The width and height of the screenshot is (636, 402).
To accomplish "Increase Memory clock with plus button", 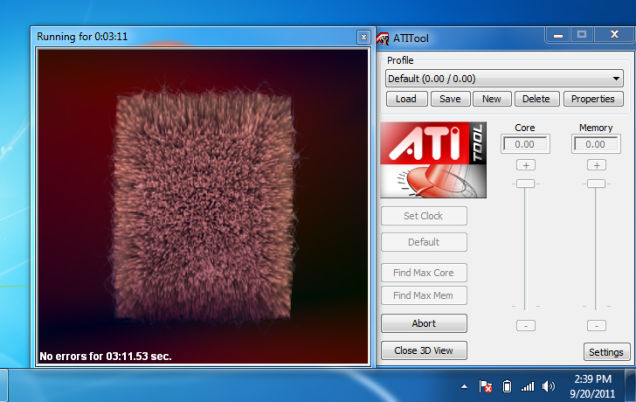I will click(596, 165).
